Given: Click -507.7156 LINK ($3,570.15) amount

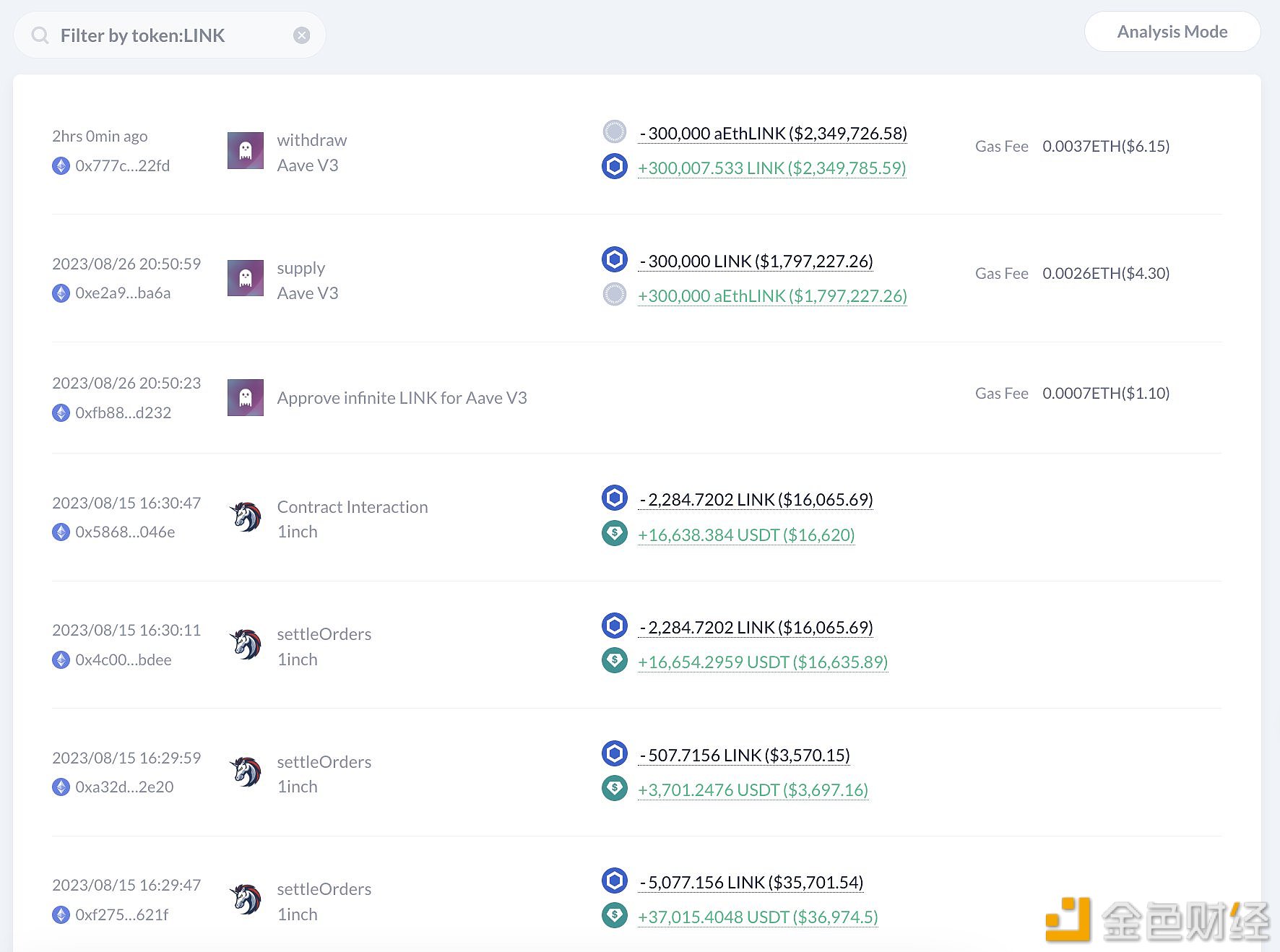Looking at the screenshot, I should 745,756.
